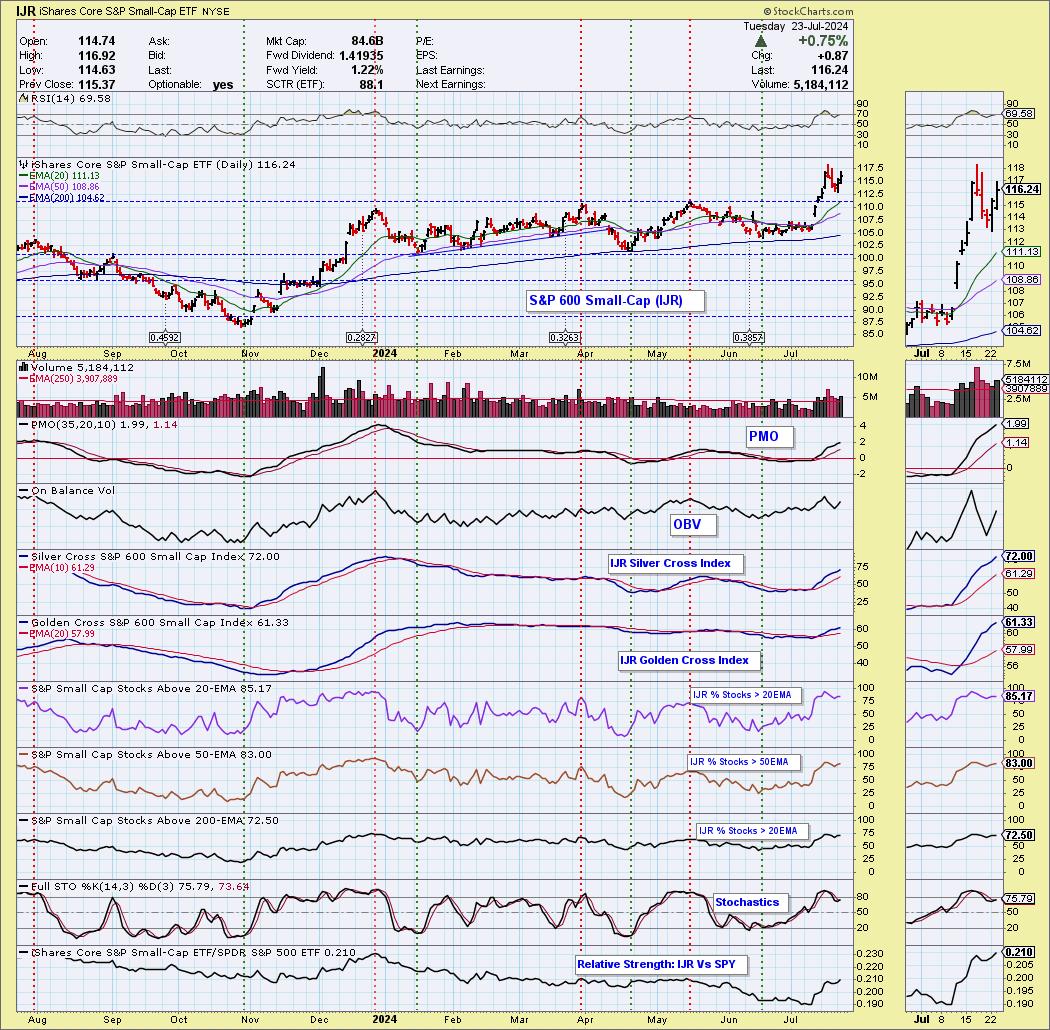Click the 116.24 price tag in zoom panel

click(x=1021, y=190)
